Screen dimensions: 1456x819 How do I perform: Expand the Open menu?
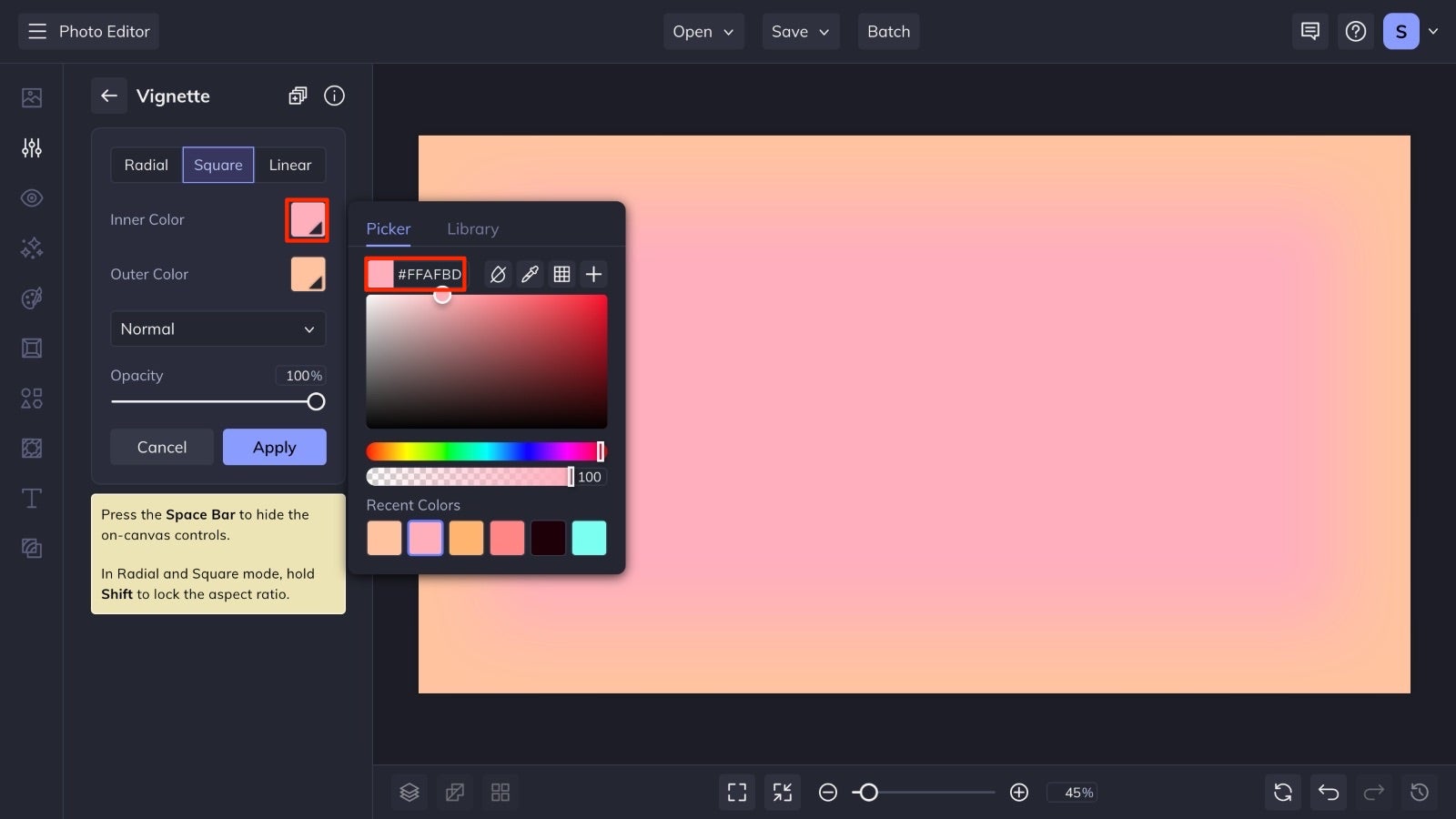(703, 31)
